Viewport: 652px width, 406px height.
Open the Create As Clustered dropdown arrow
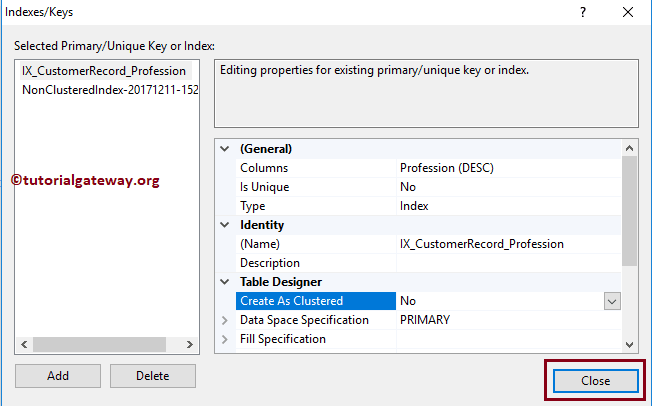click(612, 301)
